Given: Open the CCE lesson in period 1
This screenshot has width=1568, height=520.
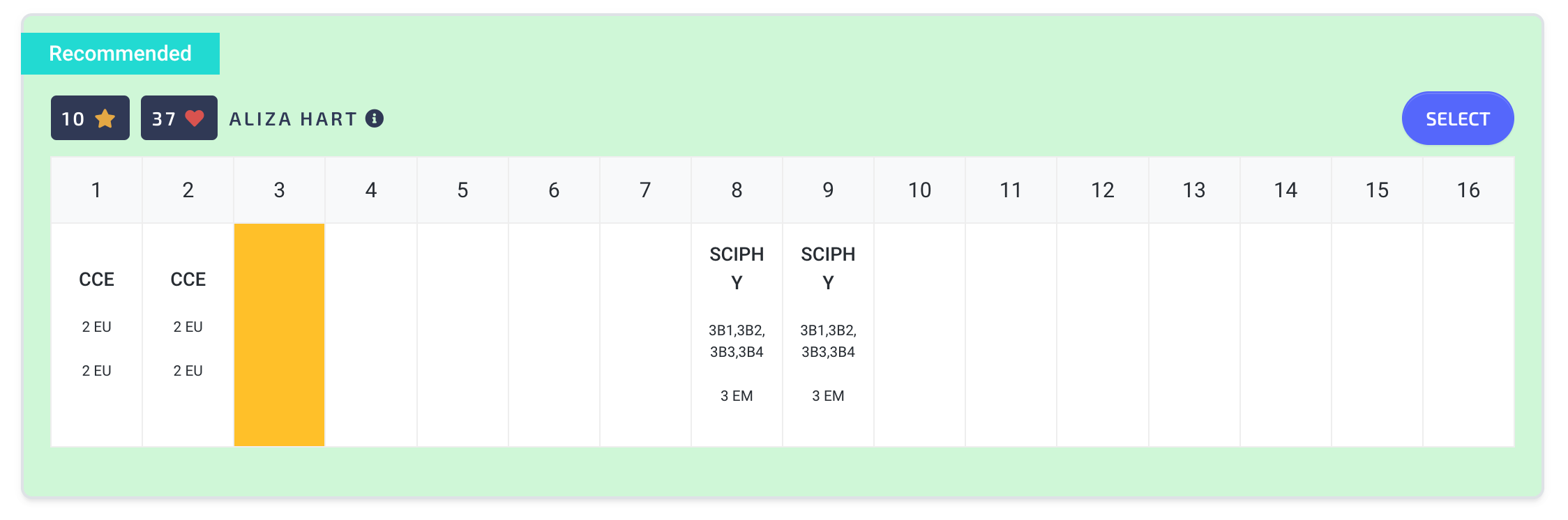Looking at the screenshot, I should click(x=97, y=335).
